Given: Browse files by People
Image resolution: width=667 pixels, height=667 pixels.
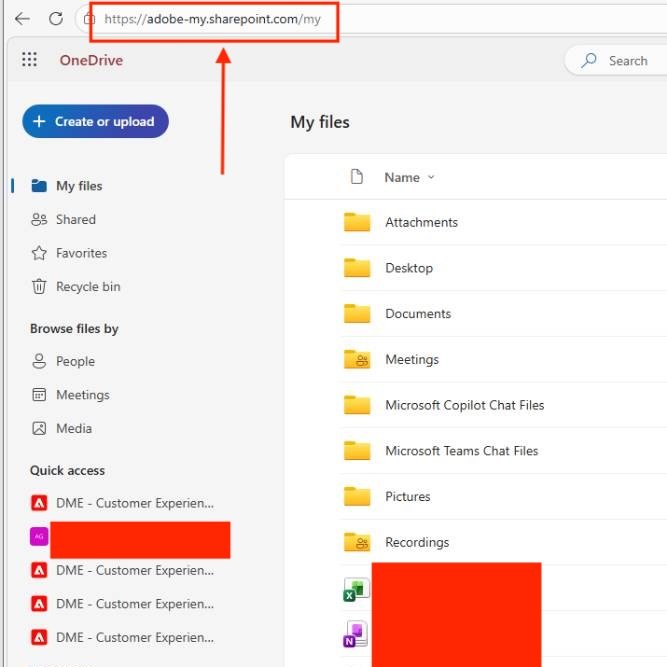Looking at the screenshot, I should tap(75, 361).
